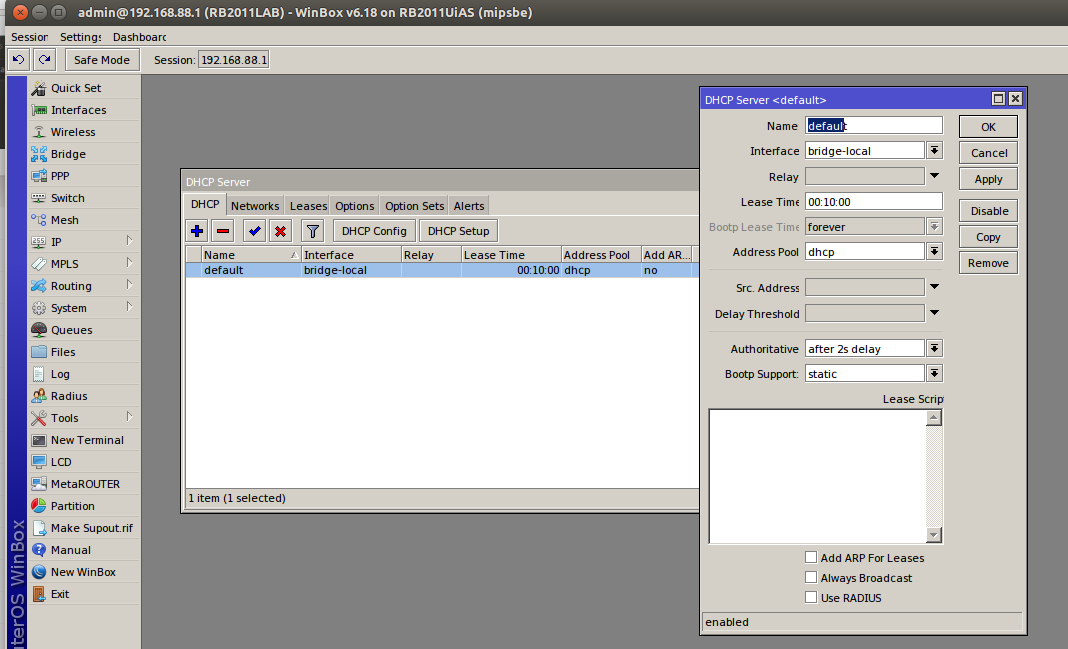Open the funnel filter icon
The image size is (1068, 649).
313,231
